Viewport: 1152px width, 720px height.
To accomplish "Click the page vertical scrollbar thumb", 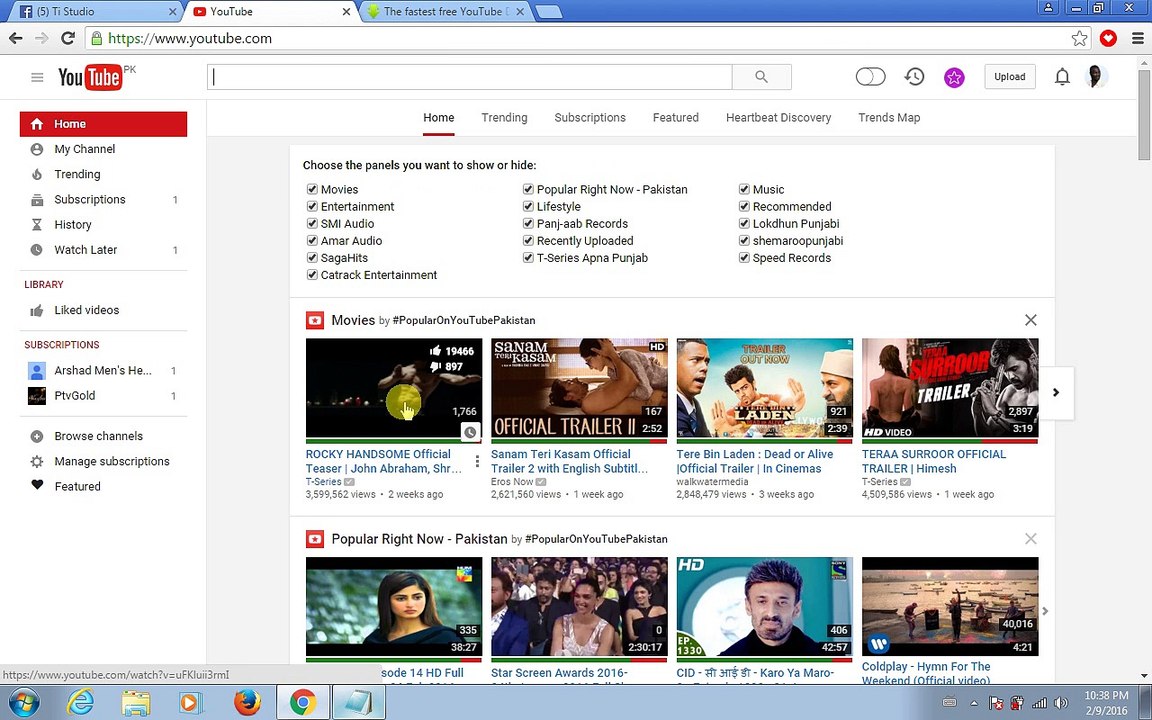I will click(x=1144, y=115).
